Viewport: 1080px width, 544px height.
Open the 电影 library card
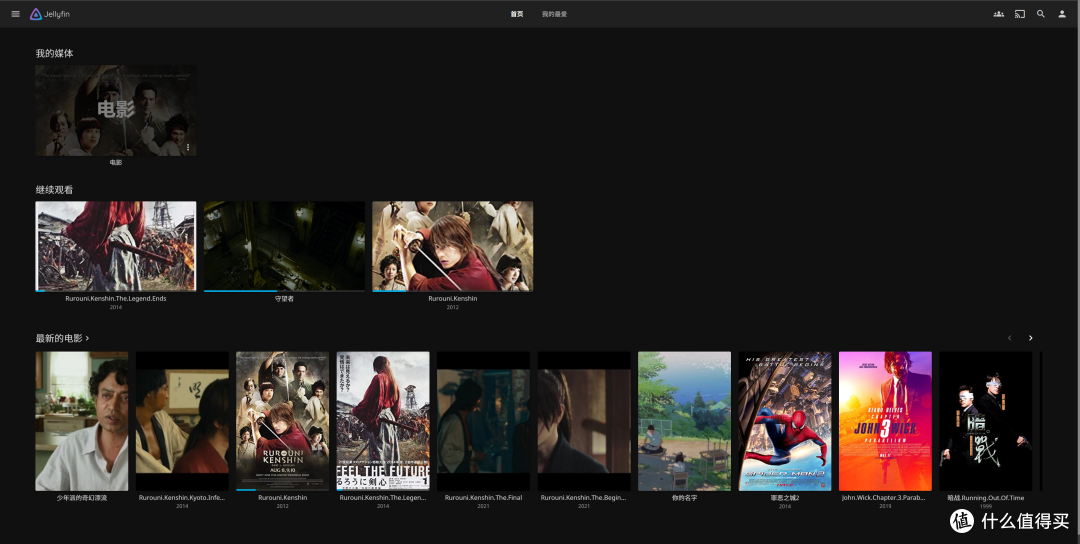pyautogui.click(x=115, y=110)
